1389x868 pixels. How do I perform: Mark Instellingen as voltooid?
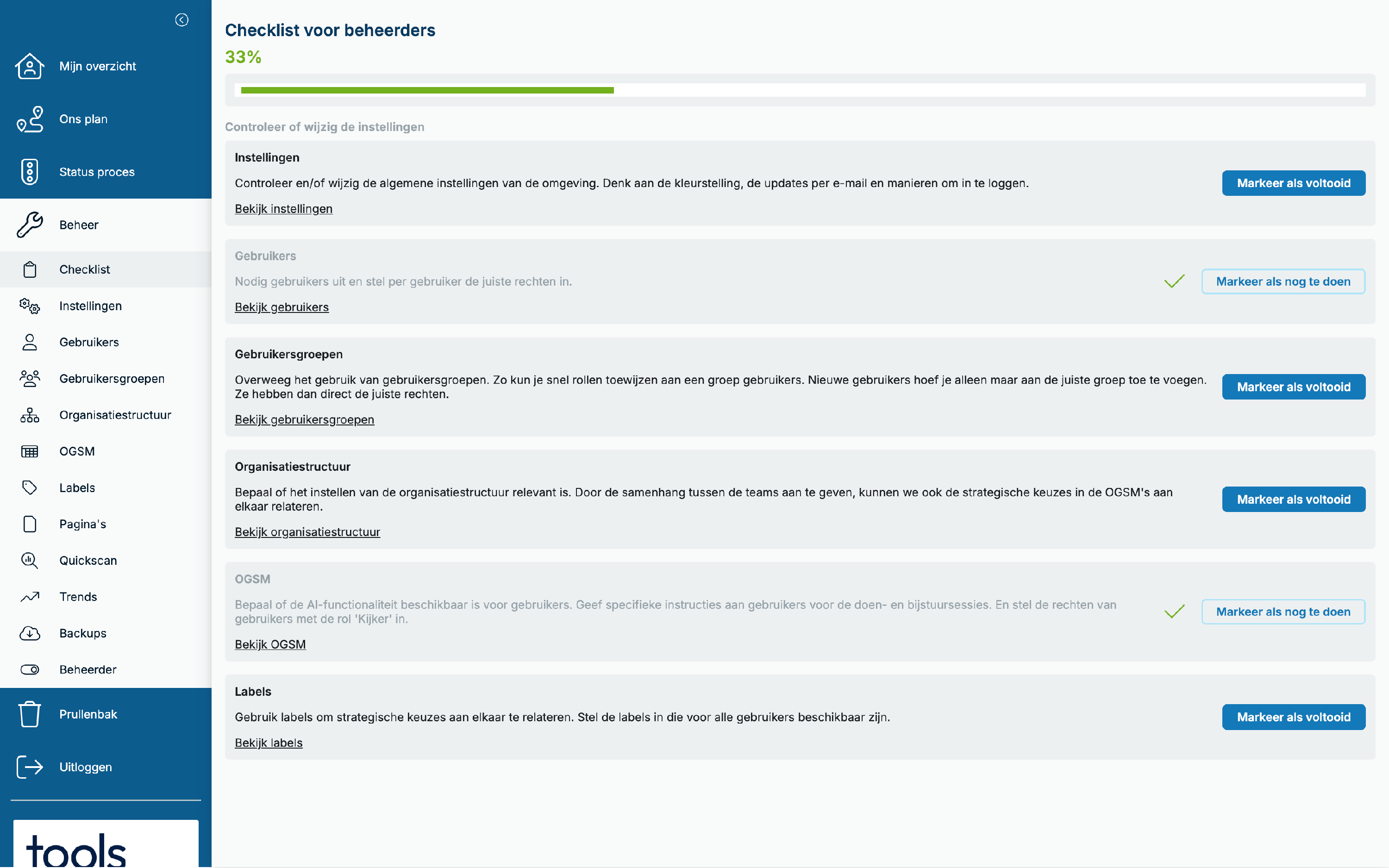1293,183
